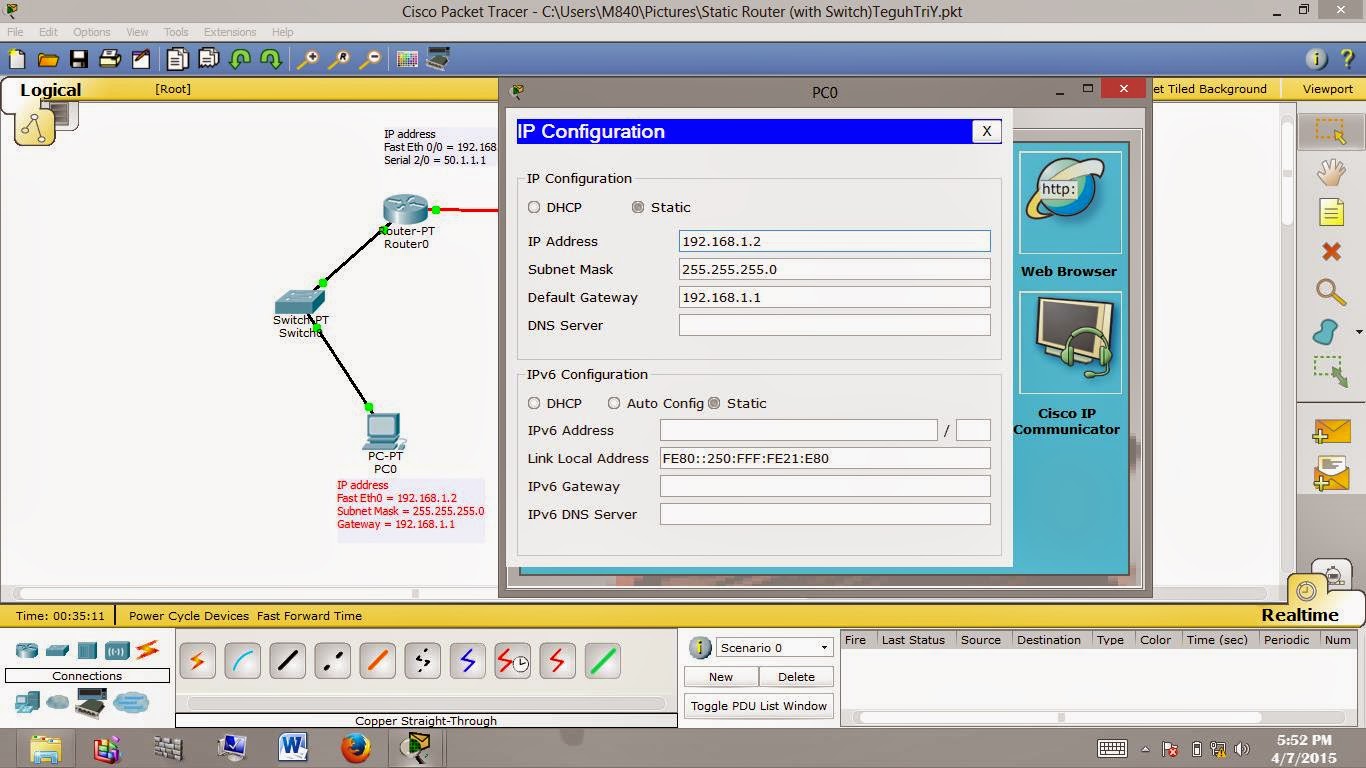This screenshot has height=768, width=1366.
Task: Open the Activity Wizard icon
Action: pos(141,59)
